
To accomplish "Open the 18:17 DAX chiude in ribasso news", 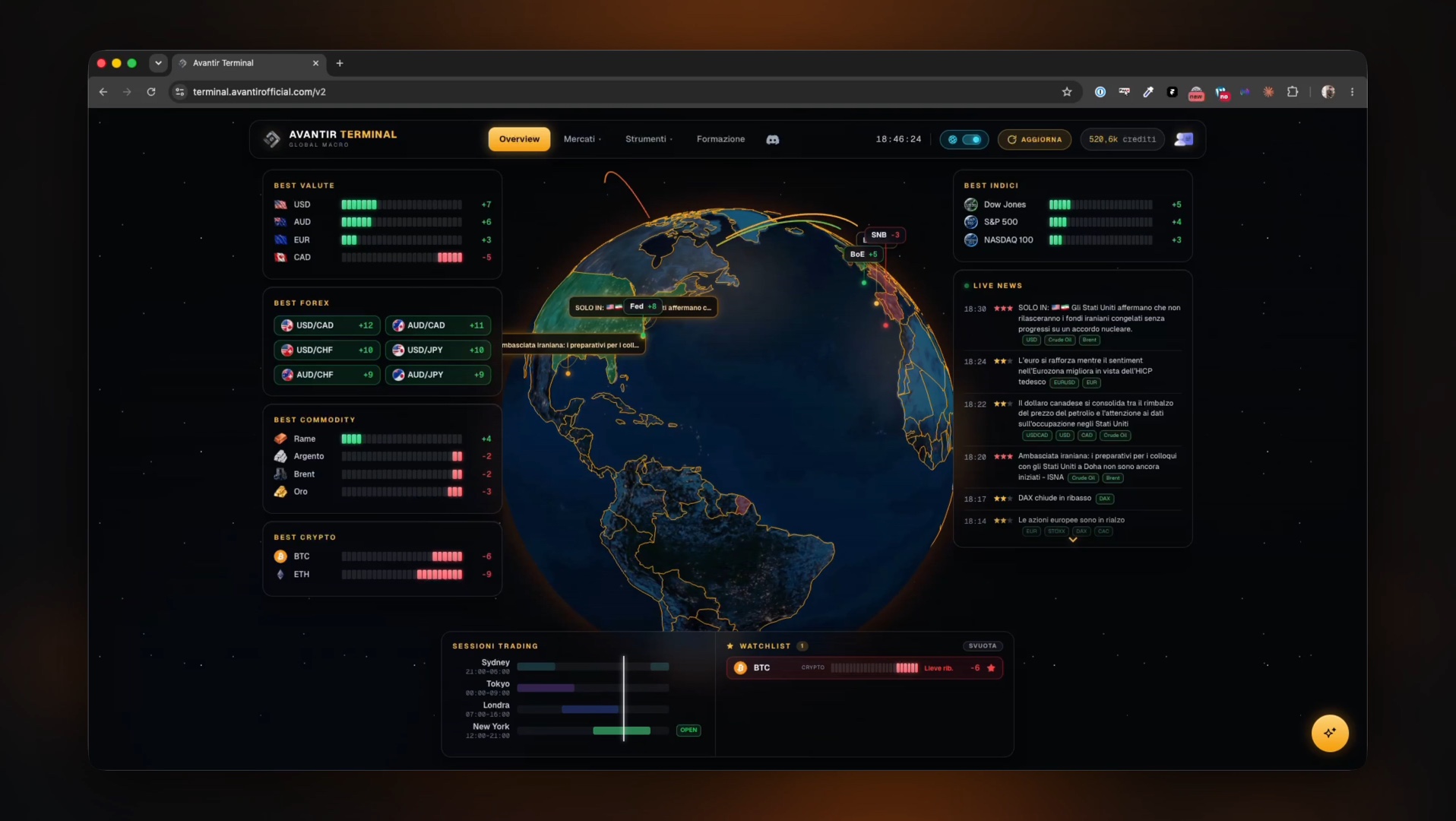I will (x=1054, y=498).
